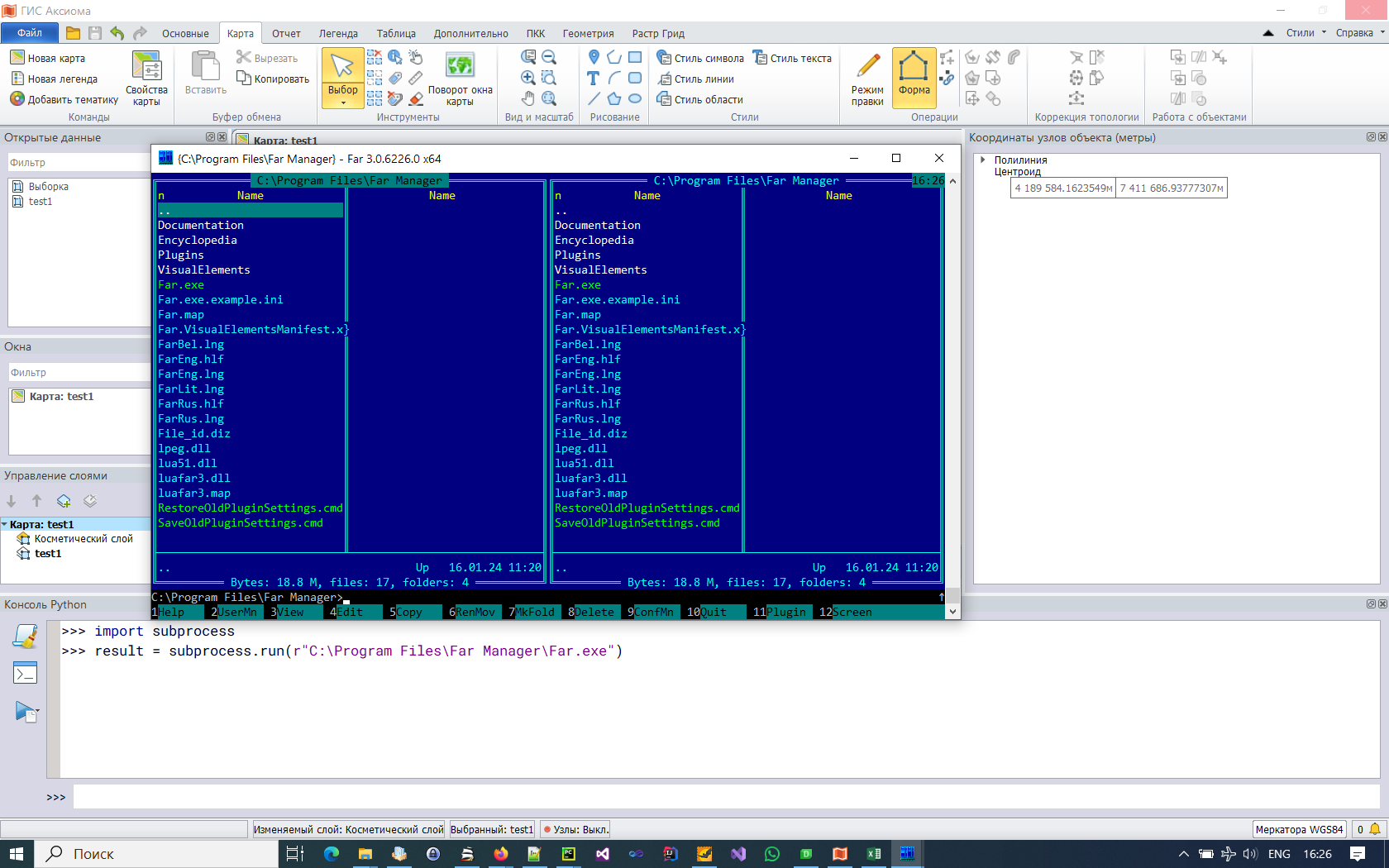Screen dimensions: 1389x868
Task: Click the add layer icon in Управление слоями
Action: click(x=64, y=501)
